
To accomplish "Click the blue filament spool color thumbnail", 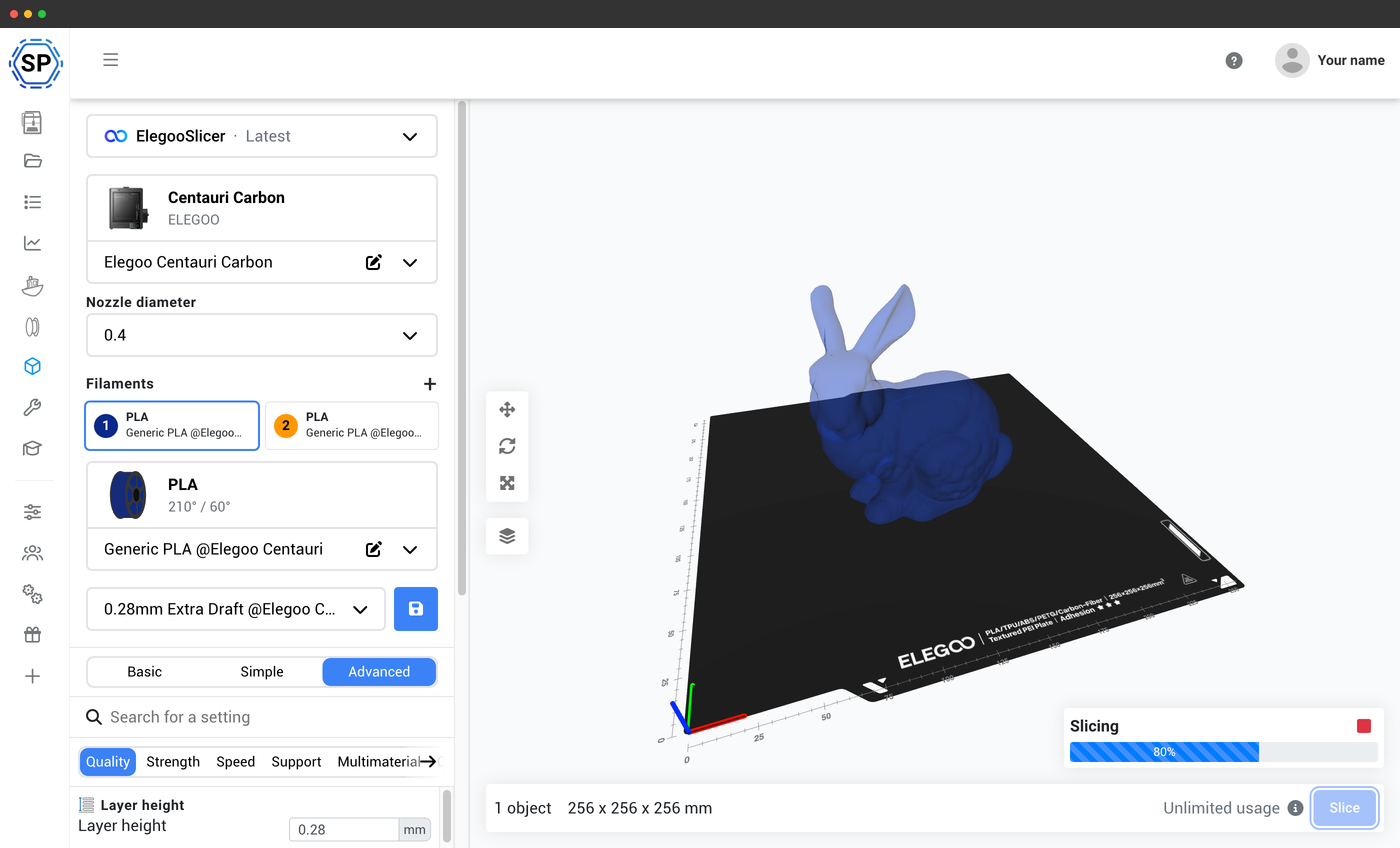I will tap(126, 495).
